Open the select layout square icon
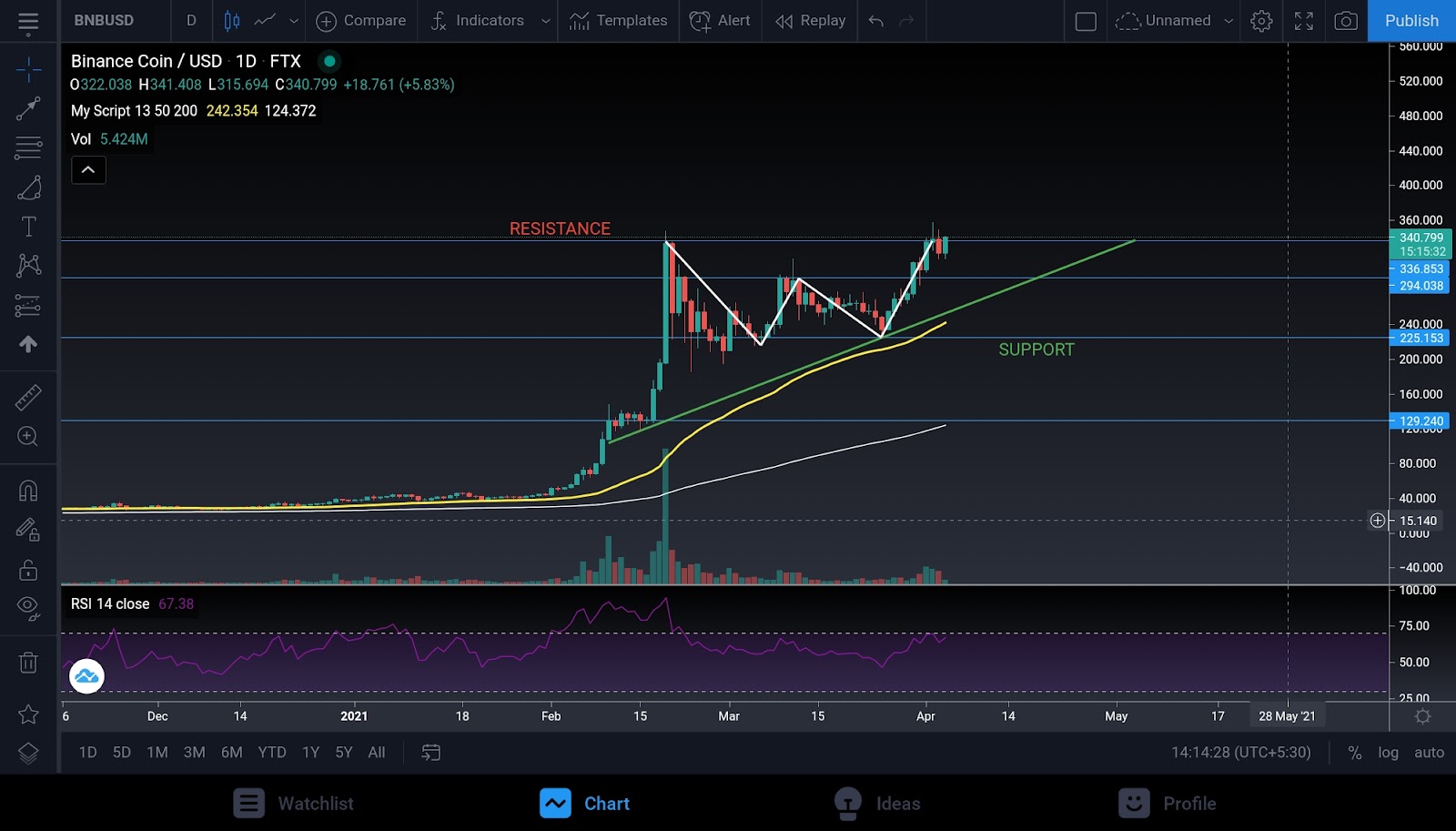 (x=1086, y=21)
